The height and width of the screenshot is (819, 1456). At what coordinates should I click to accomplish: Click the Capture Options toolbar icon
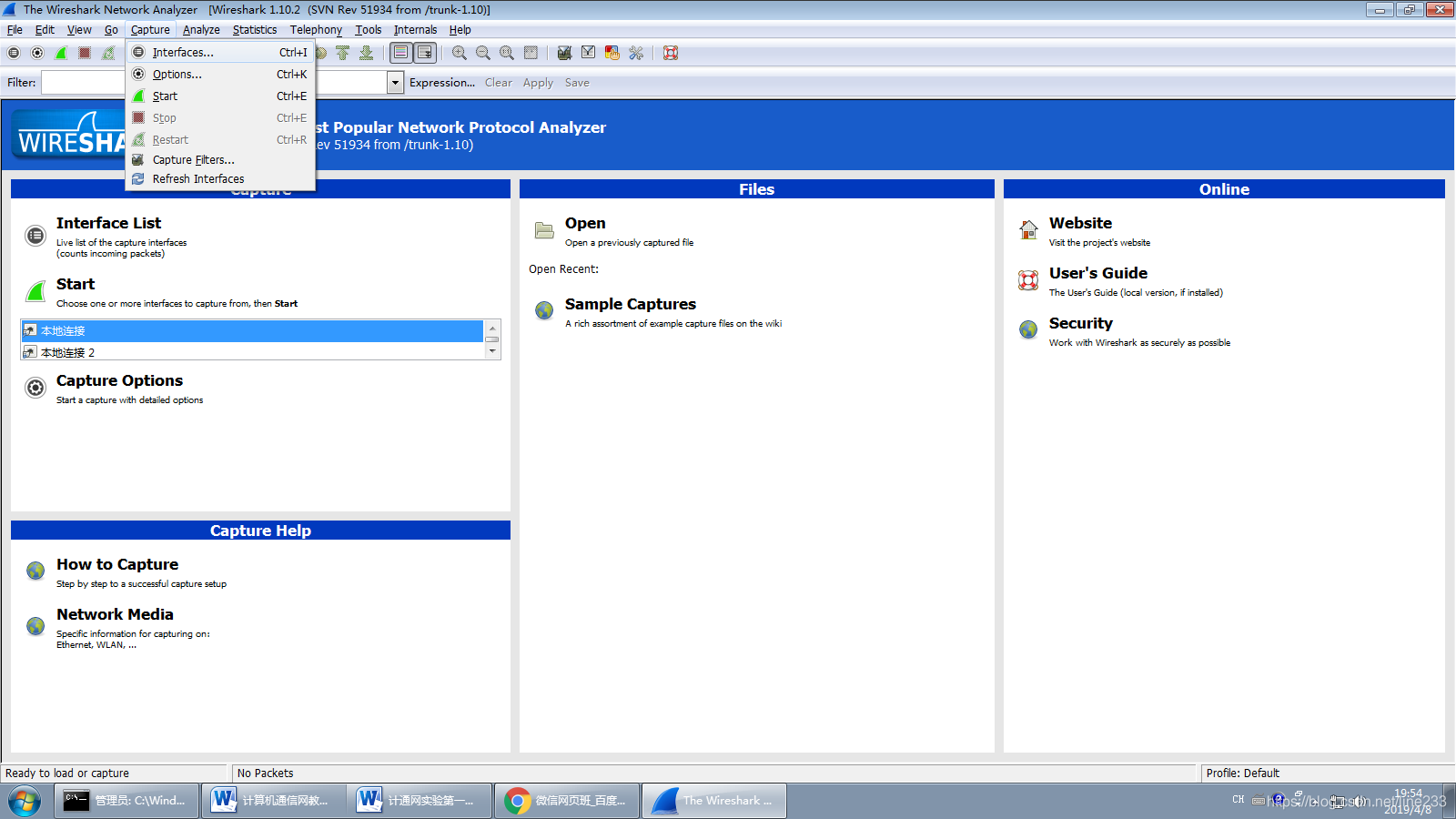(37, 53)
